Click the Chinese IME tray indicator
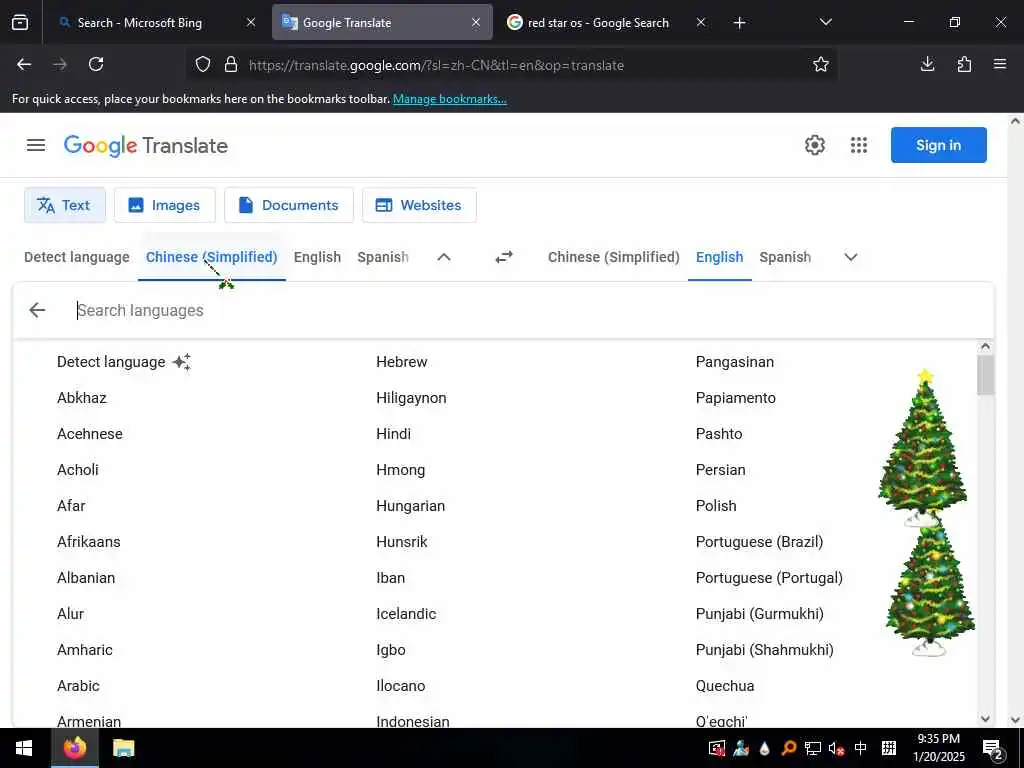 click(861, 748)
